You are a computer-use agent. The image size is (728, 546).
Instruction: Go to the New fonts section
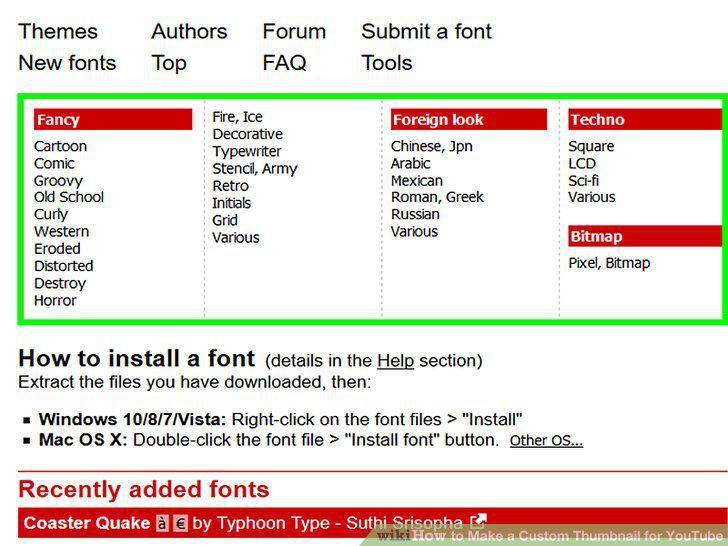(x=67, y=63)
